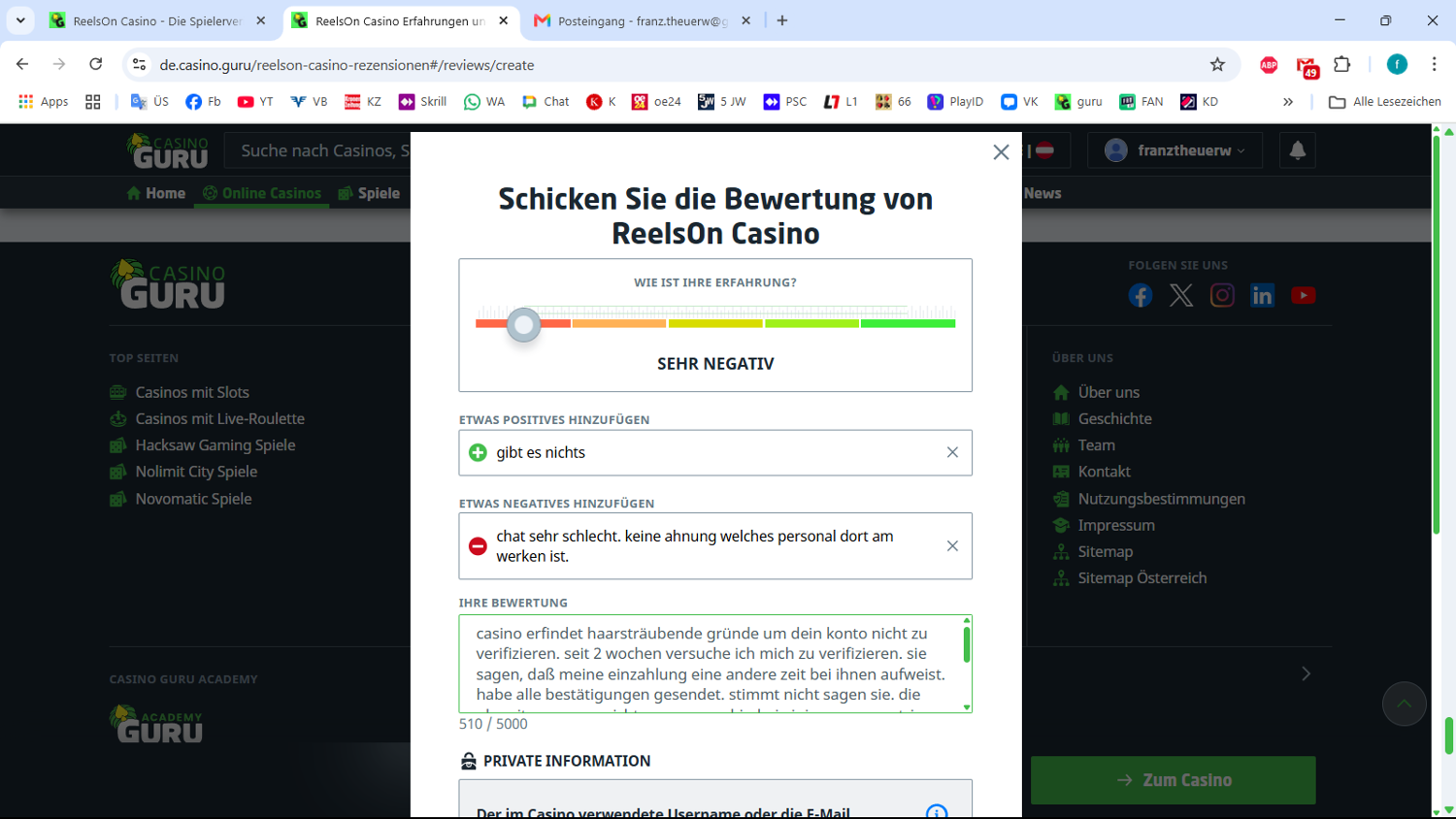View site information icon in address bar
Screen dimensions: 1456x819
pyautogui.click(x=140, y=65)
